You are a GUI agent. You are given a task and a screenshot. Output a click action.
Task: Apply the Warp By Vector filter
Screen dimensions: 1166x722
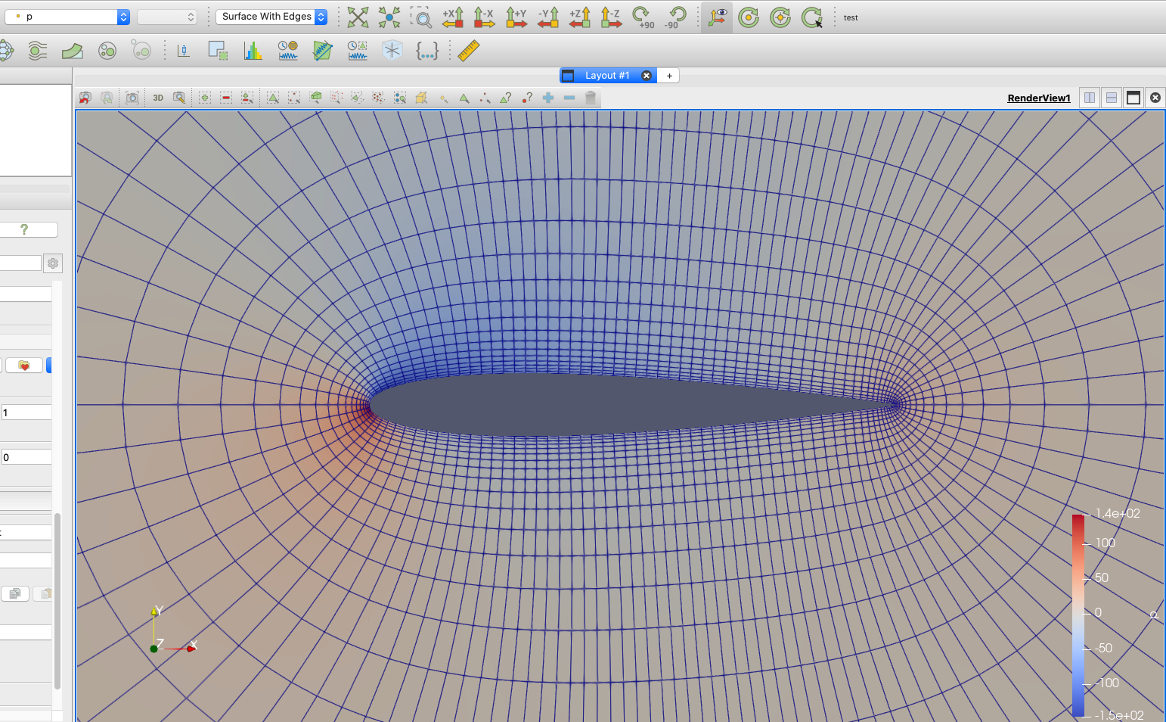pos(72,51)
